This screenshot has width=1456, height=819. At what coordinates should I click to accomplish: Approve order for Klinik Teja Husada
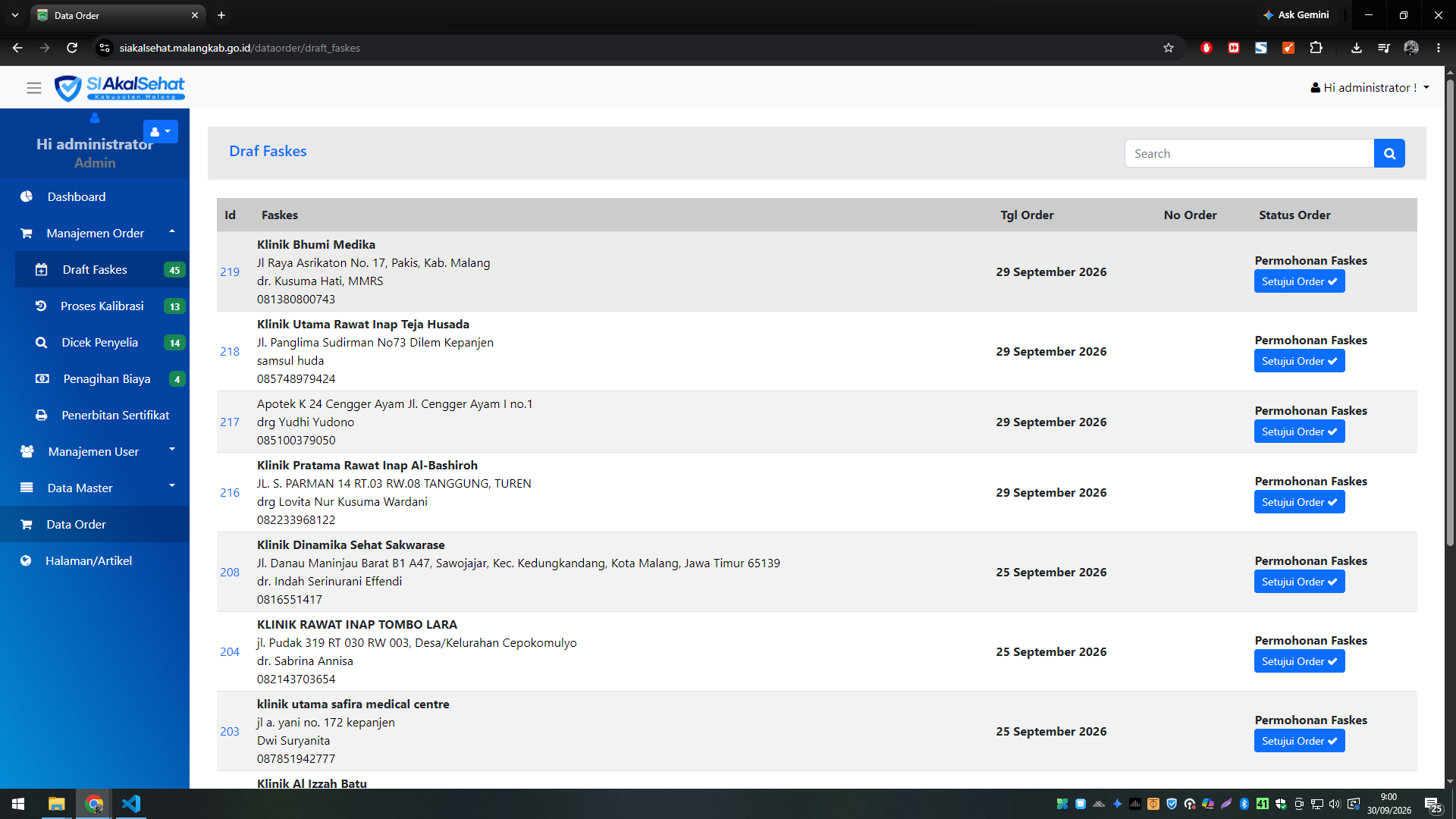click(x=1299, y=361)
